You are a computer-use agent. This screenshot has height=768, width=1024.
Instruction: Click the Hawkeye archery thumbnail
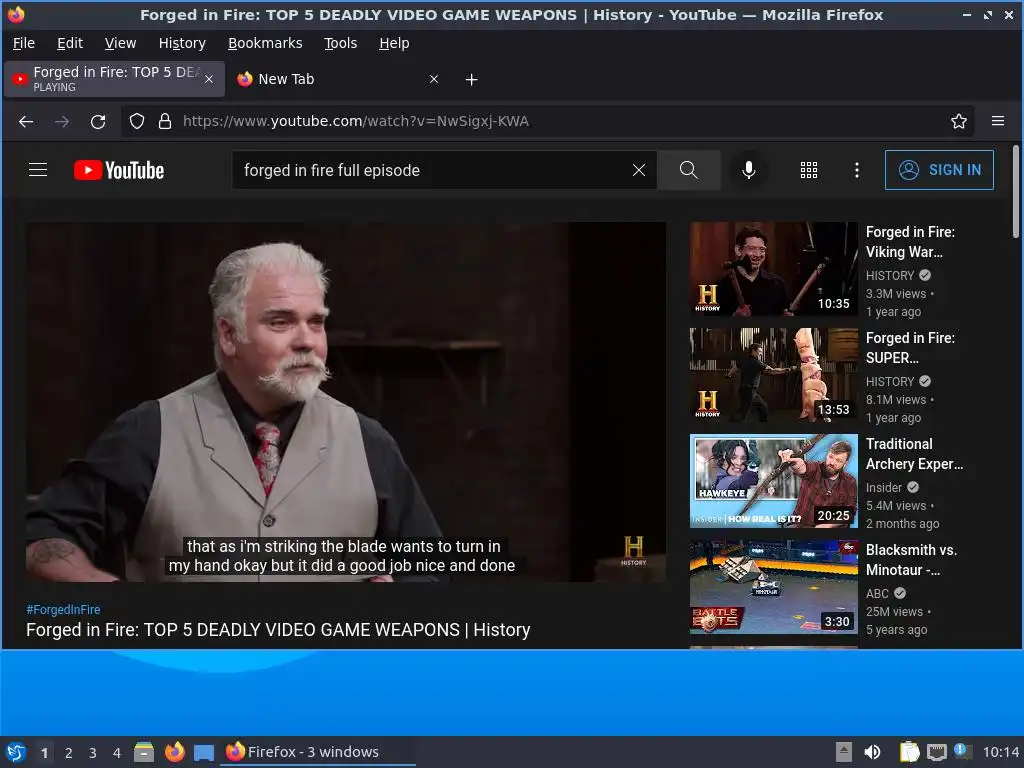pos(774,481)
